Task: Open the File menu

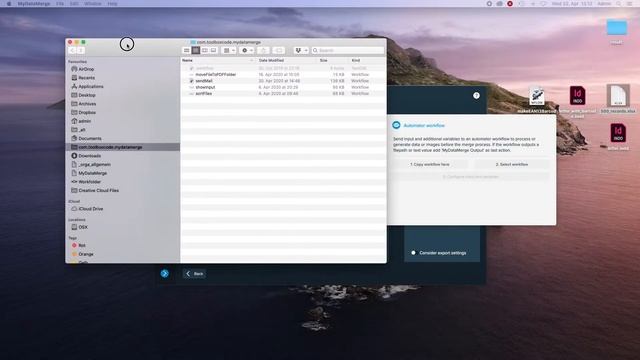Action: [x=60, y=4]
